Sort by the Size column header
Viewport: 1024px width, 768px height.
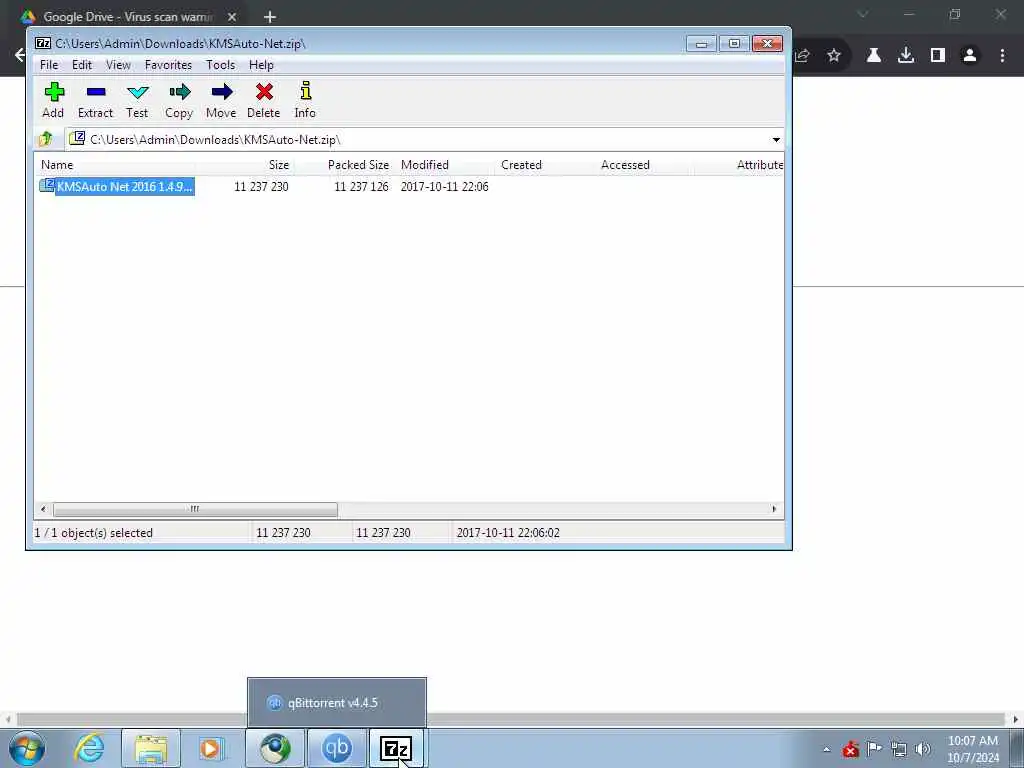point(245,165)
